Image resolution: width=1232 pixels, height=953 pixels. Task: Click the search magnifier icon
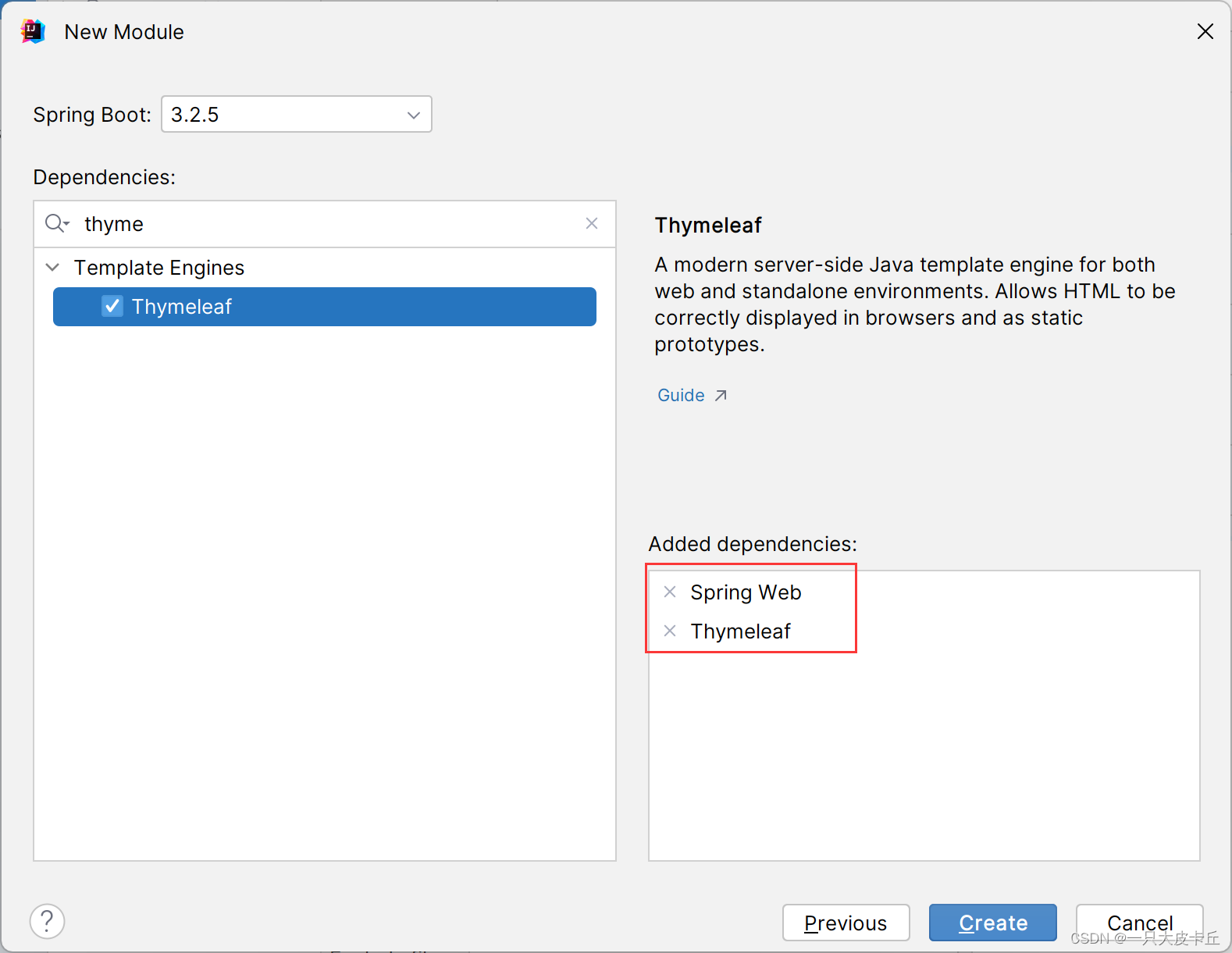tap(56, 224)
